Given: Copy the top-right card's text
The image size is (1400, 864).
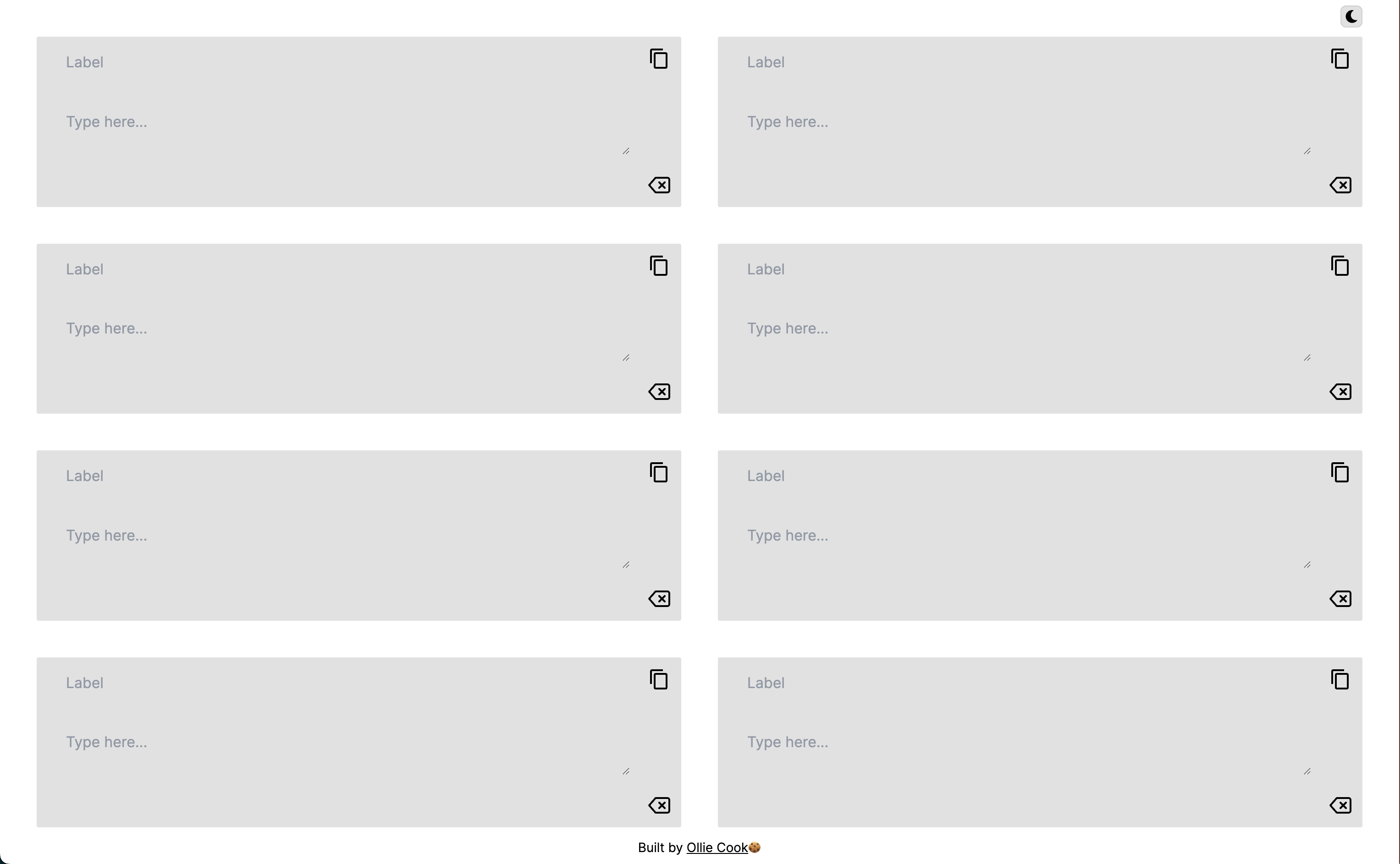Looking at the screenshot, I should click(1340, 59).
